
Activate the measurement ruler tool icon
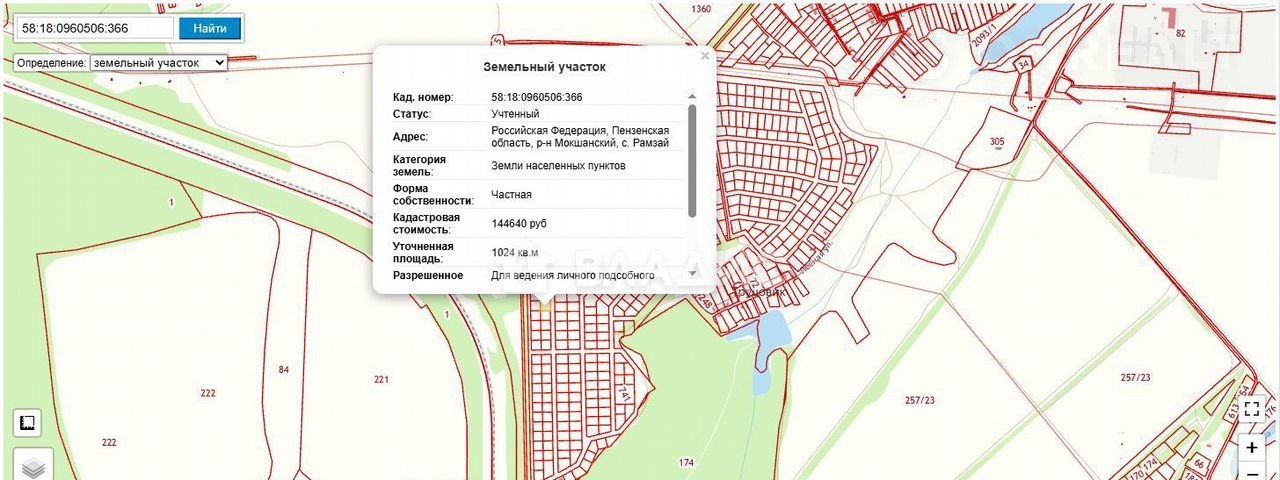click(27, 423)
